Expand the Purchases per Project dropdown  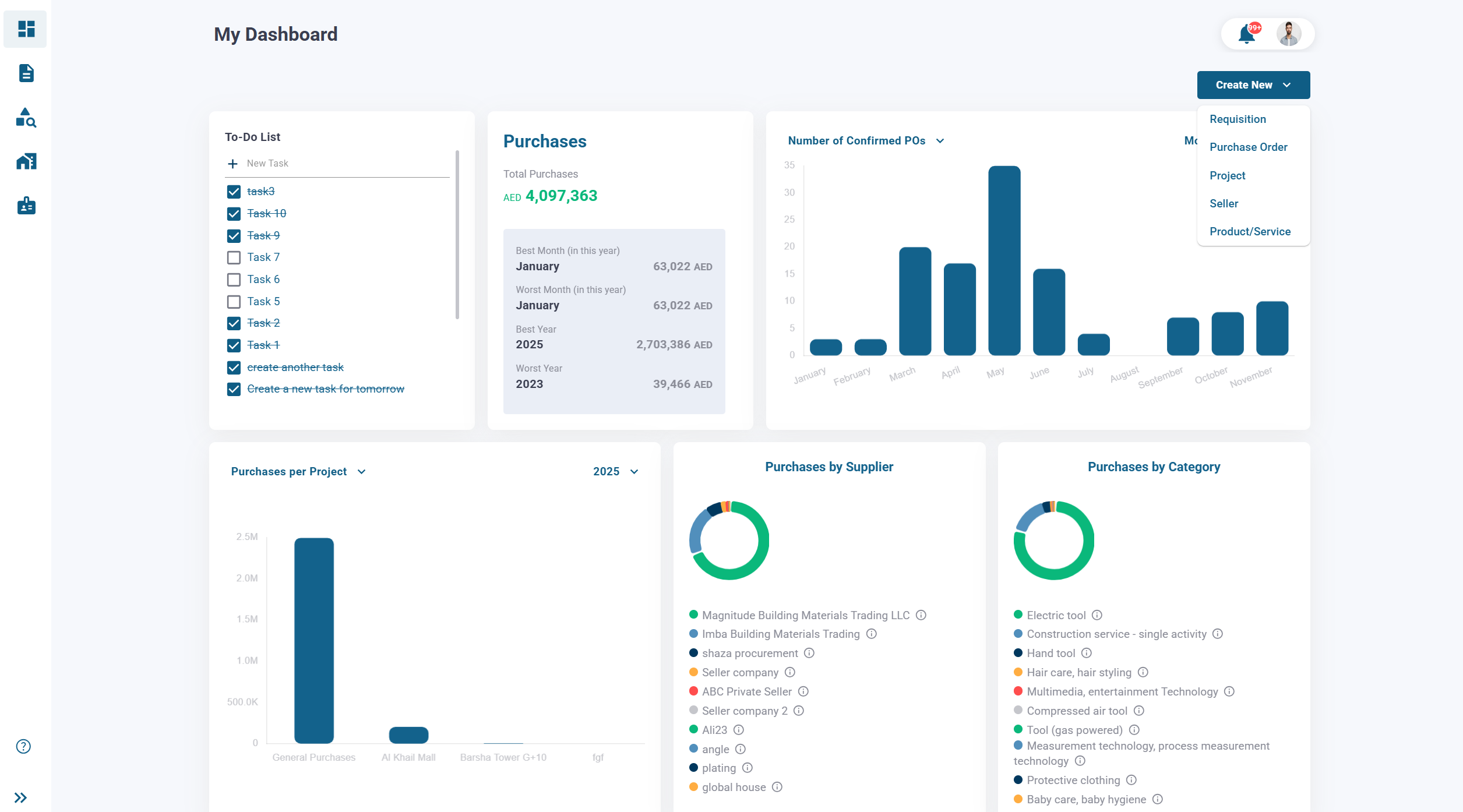pos(361,471)
